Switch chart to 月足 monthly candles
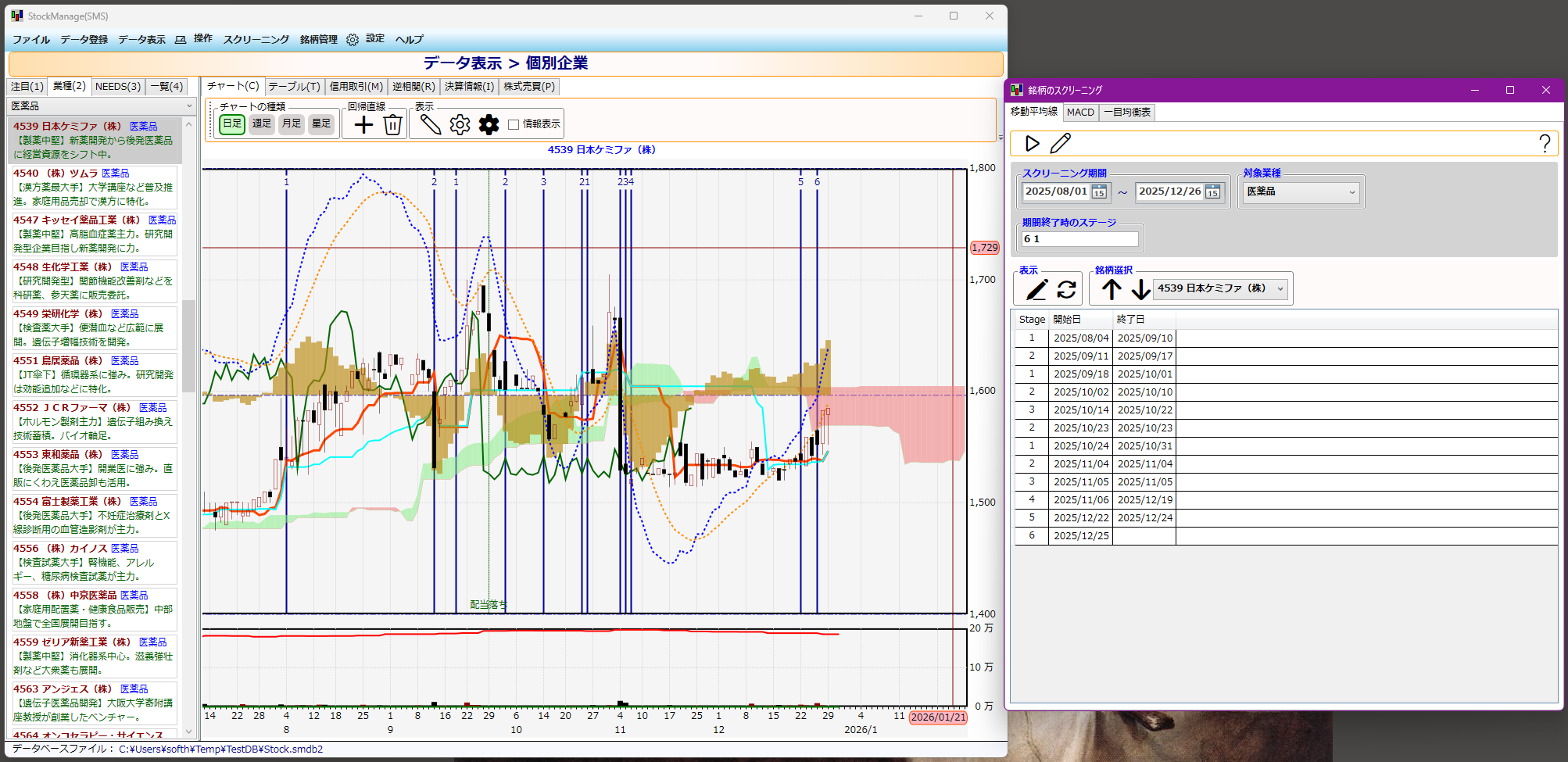The image size is (1568, 762). point(292,123)
